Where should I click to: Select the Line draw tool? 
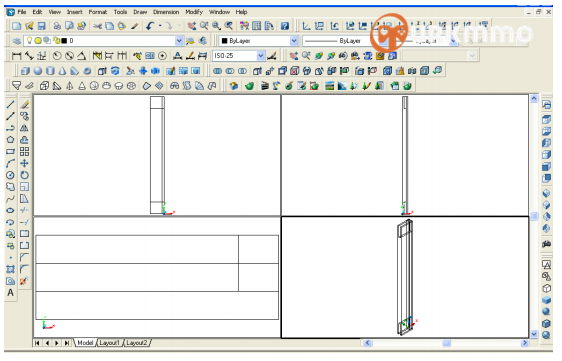10,105
